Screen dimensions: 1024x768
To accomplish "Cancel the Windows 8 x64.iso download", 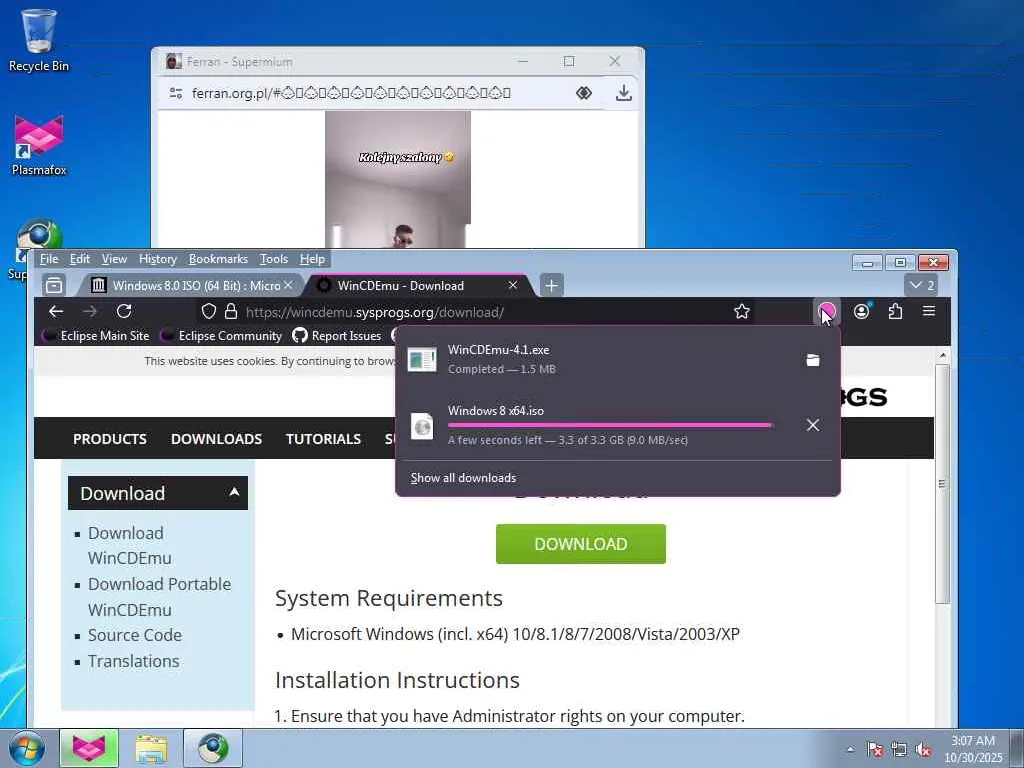I will click(812, 425).
